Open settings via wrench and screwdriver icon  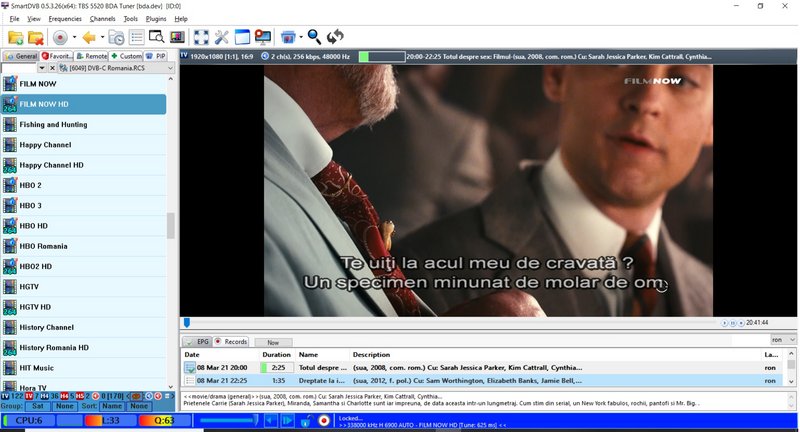click(x=221, y=37)
